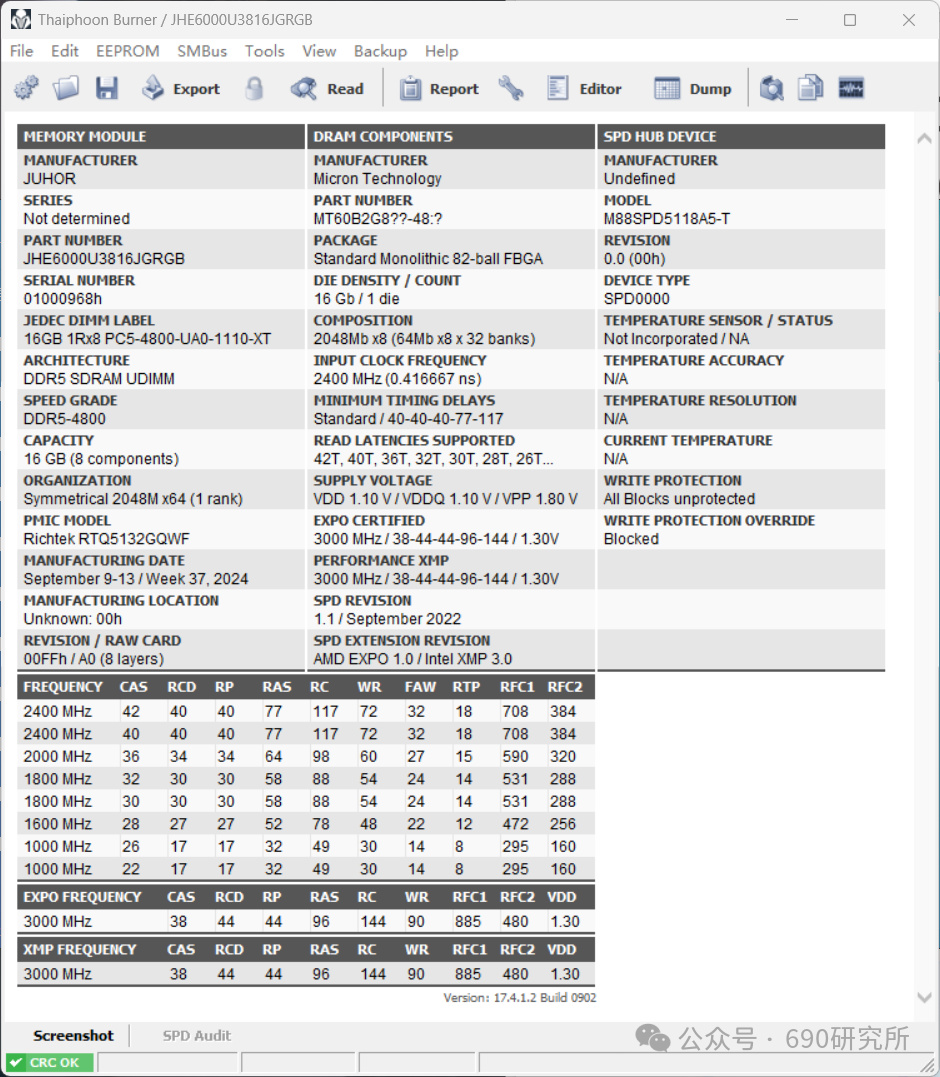Click the MEMORY MODULE section header

click(x=161, y=137)
